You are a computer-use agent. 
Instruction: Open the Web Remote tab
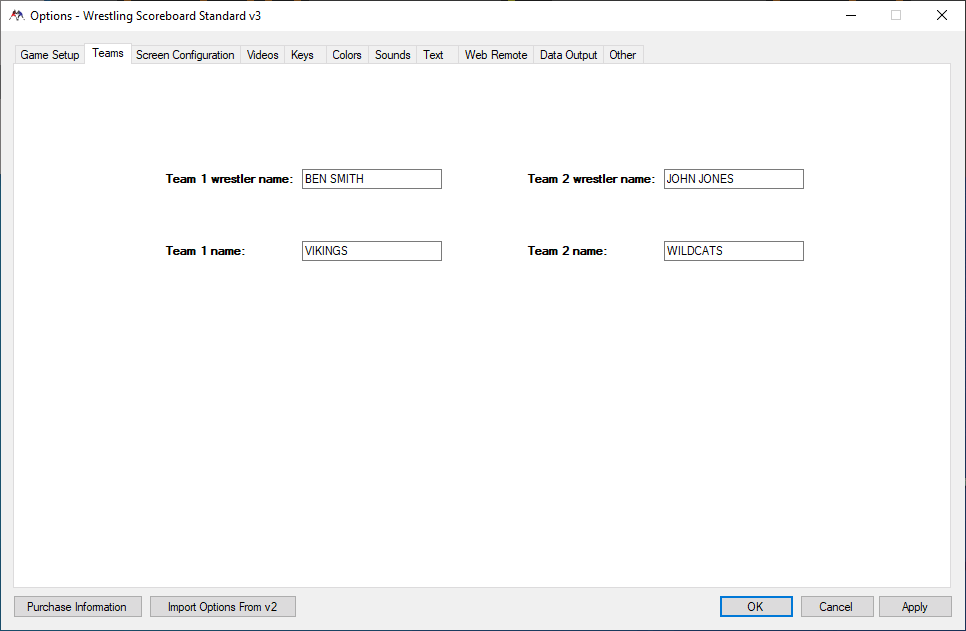(495, 55)
